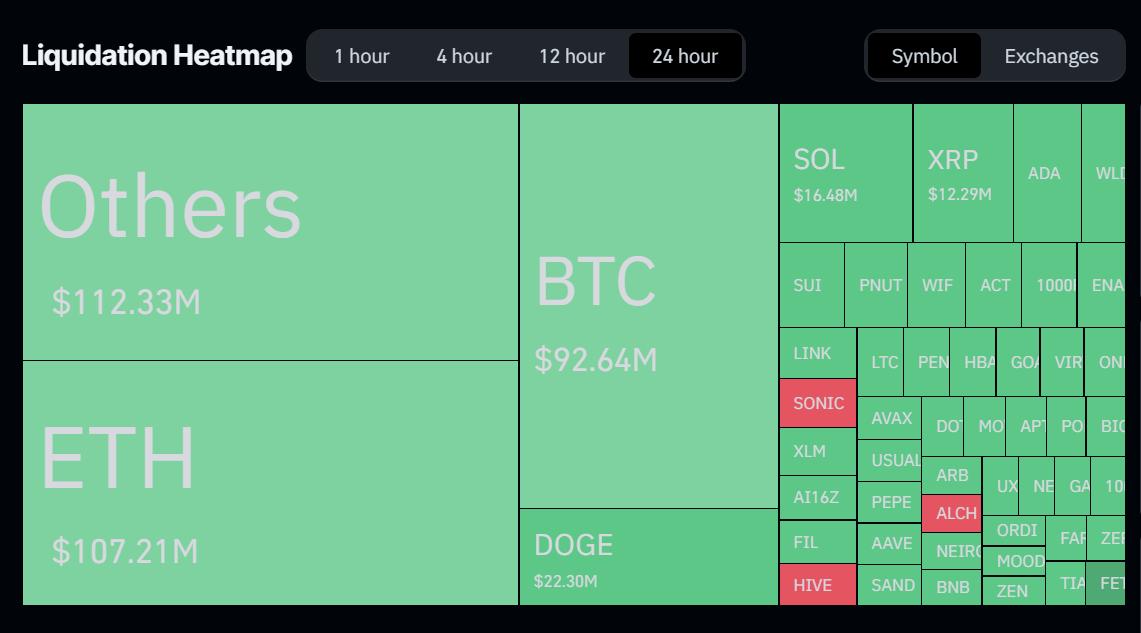Switch grouping to Exchanges
The width and height of the screenshot is (1141, 633).
(1051, 56)
